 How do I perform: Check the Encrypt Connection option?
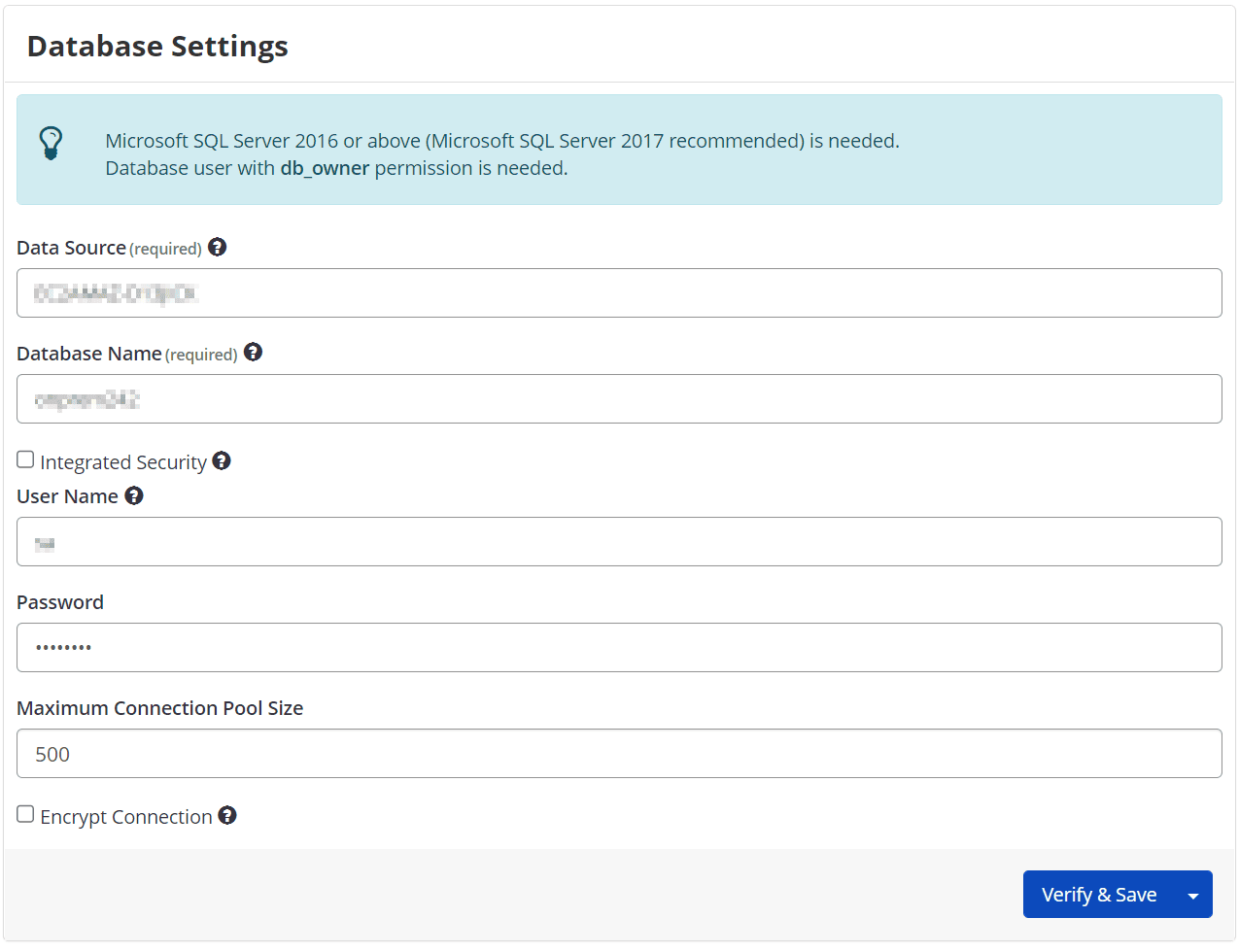[24, 814]
